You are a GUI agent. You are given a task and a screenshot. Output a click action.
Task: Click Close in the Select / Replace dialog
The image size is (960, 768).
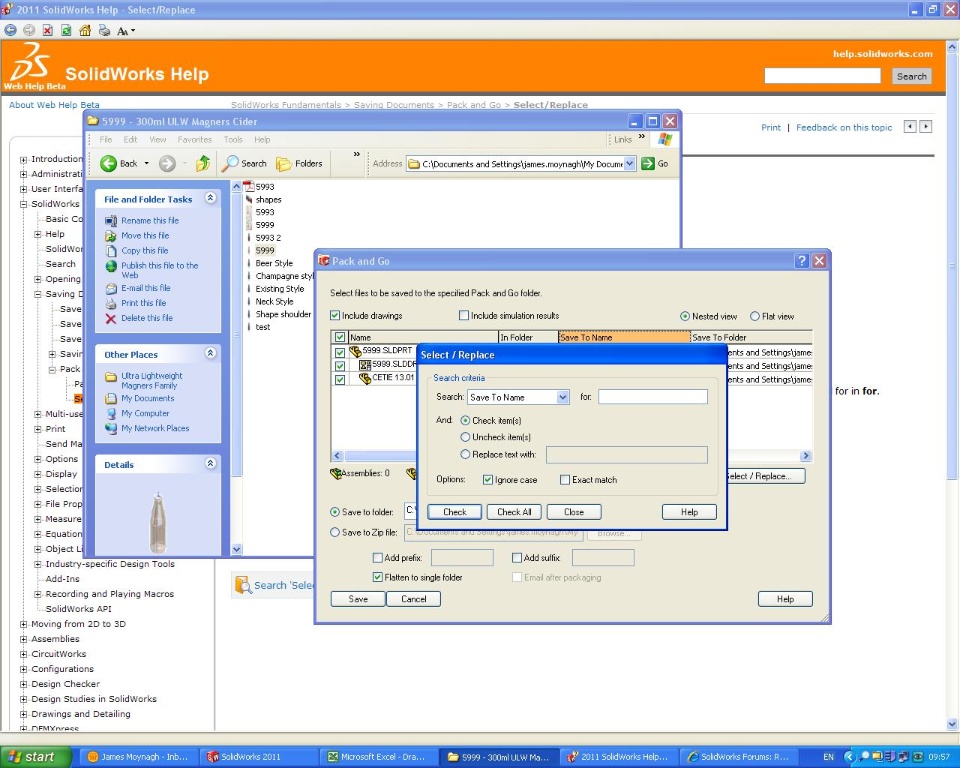[574, 512]
